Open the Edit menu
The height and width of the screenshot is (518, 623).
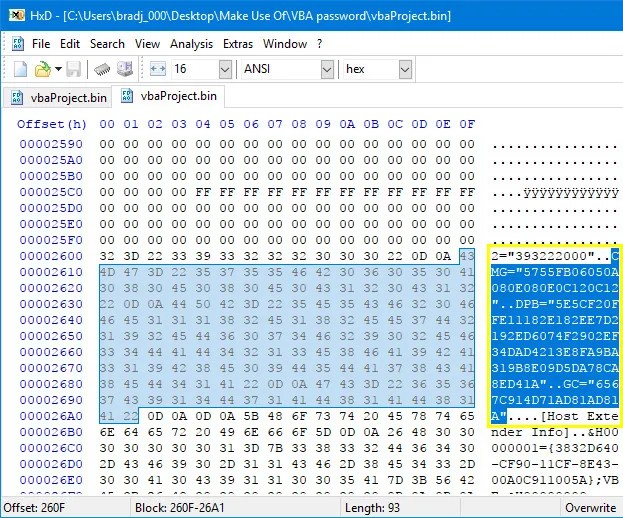pos(70,44)
